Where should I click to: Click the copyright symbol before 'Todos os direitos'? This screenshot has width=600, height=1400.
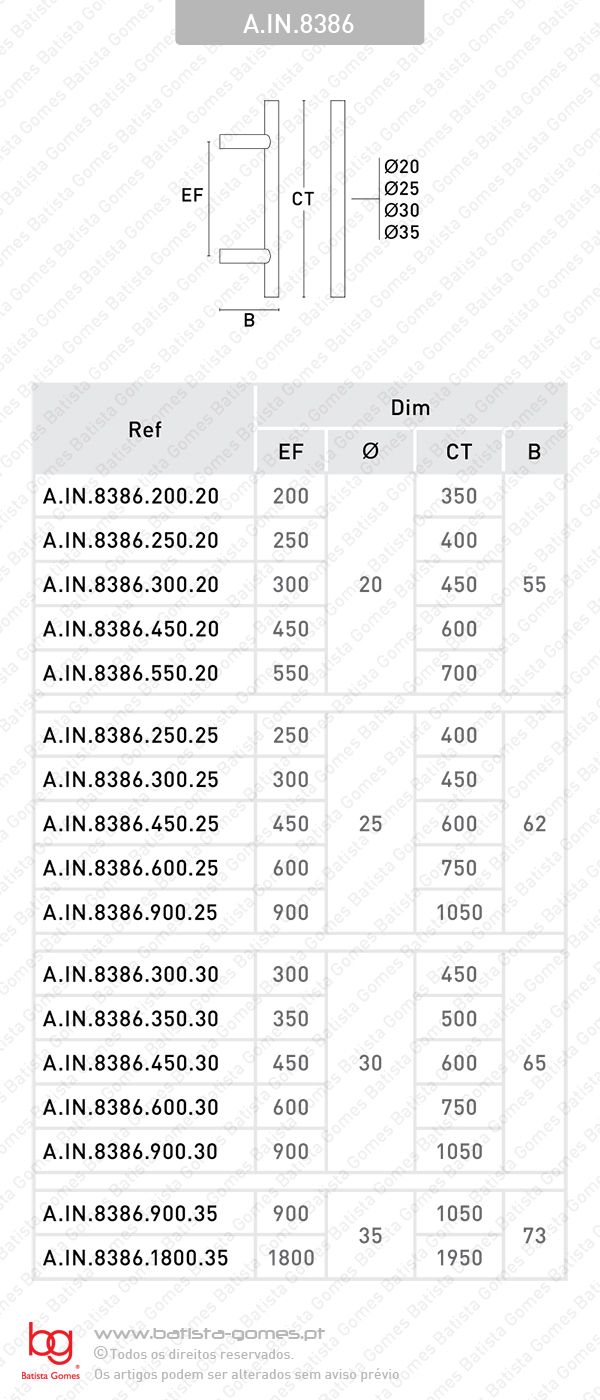(100, 1354)
